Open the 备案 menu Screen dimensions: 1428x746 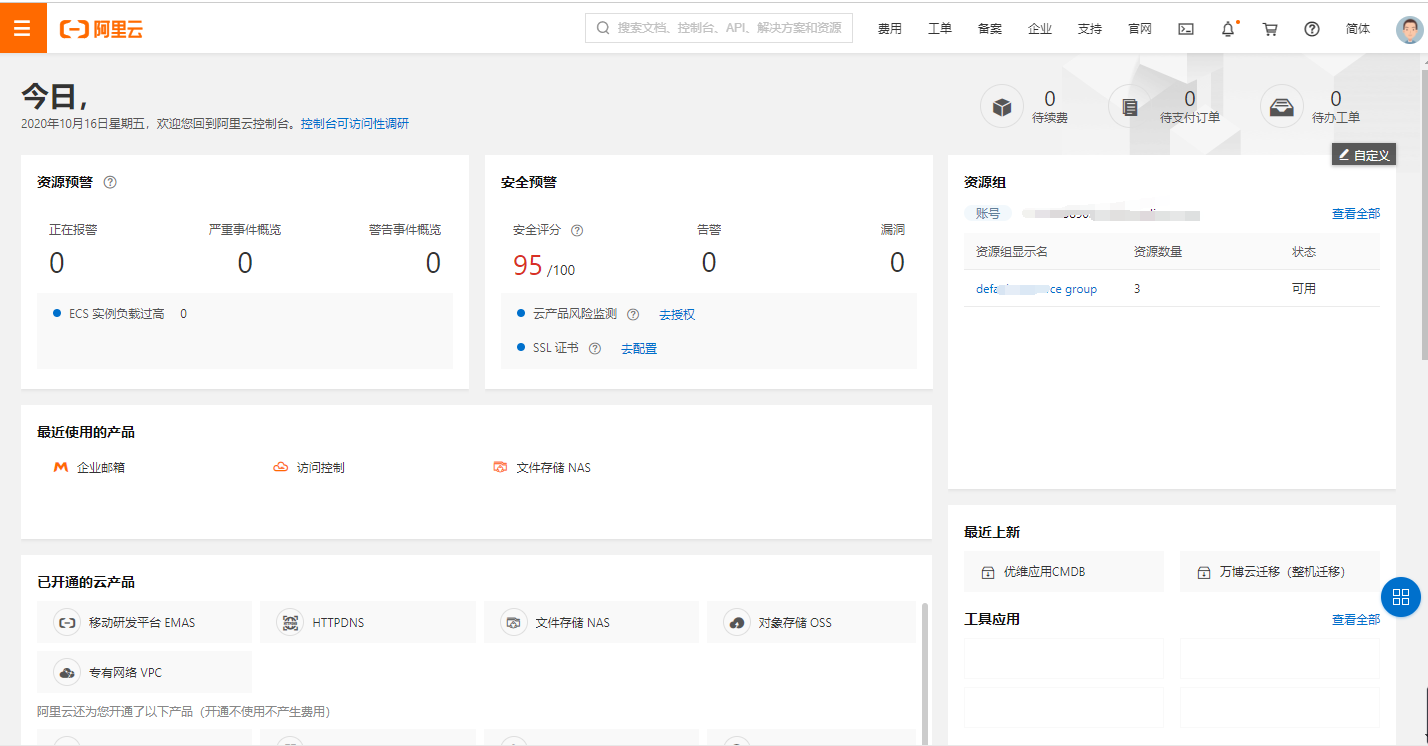pyautogui.click(x=990, y=29)
